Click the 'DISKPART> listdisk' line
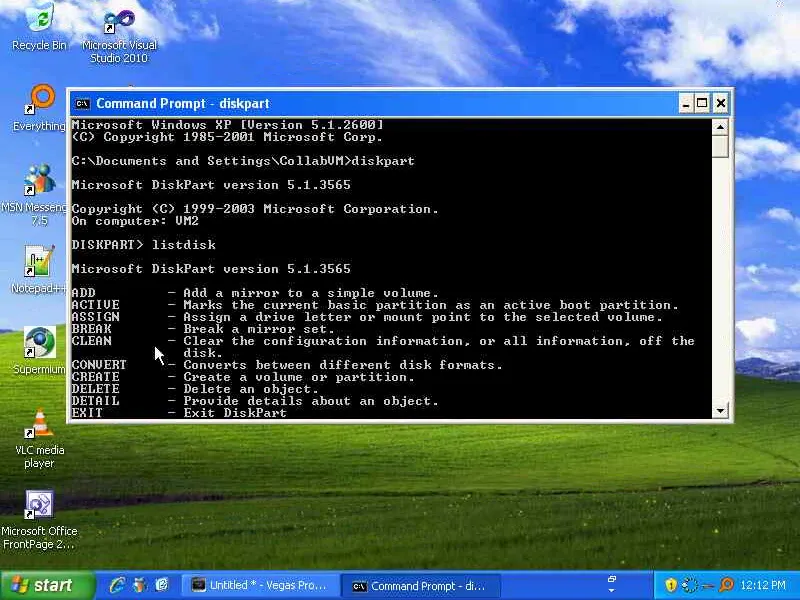Screen dimensions: 800x600 coord(143,245)
